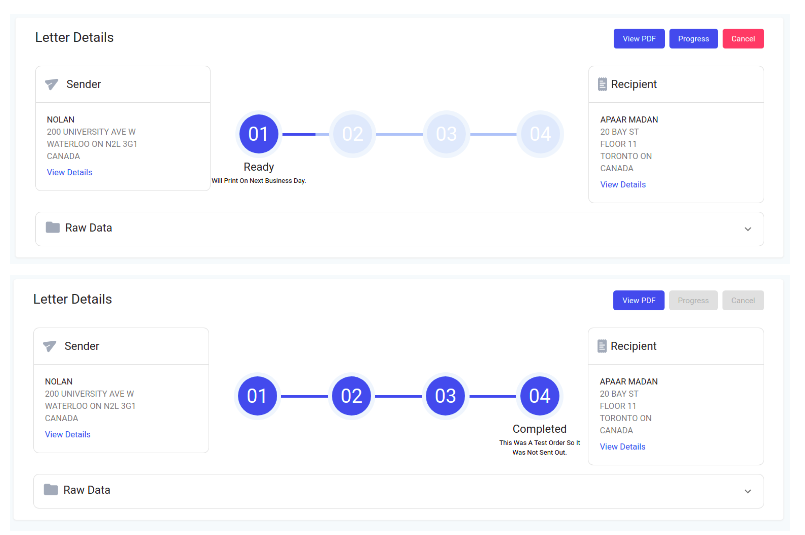Image resolution: width=805 pixels, height=535 pixels.
Task: Expand the bottom Raw Data chevron
Action: (748, 491)
